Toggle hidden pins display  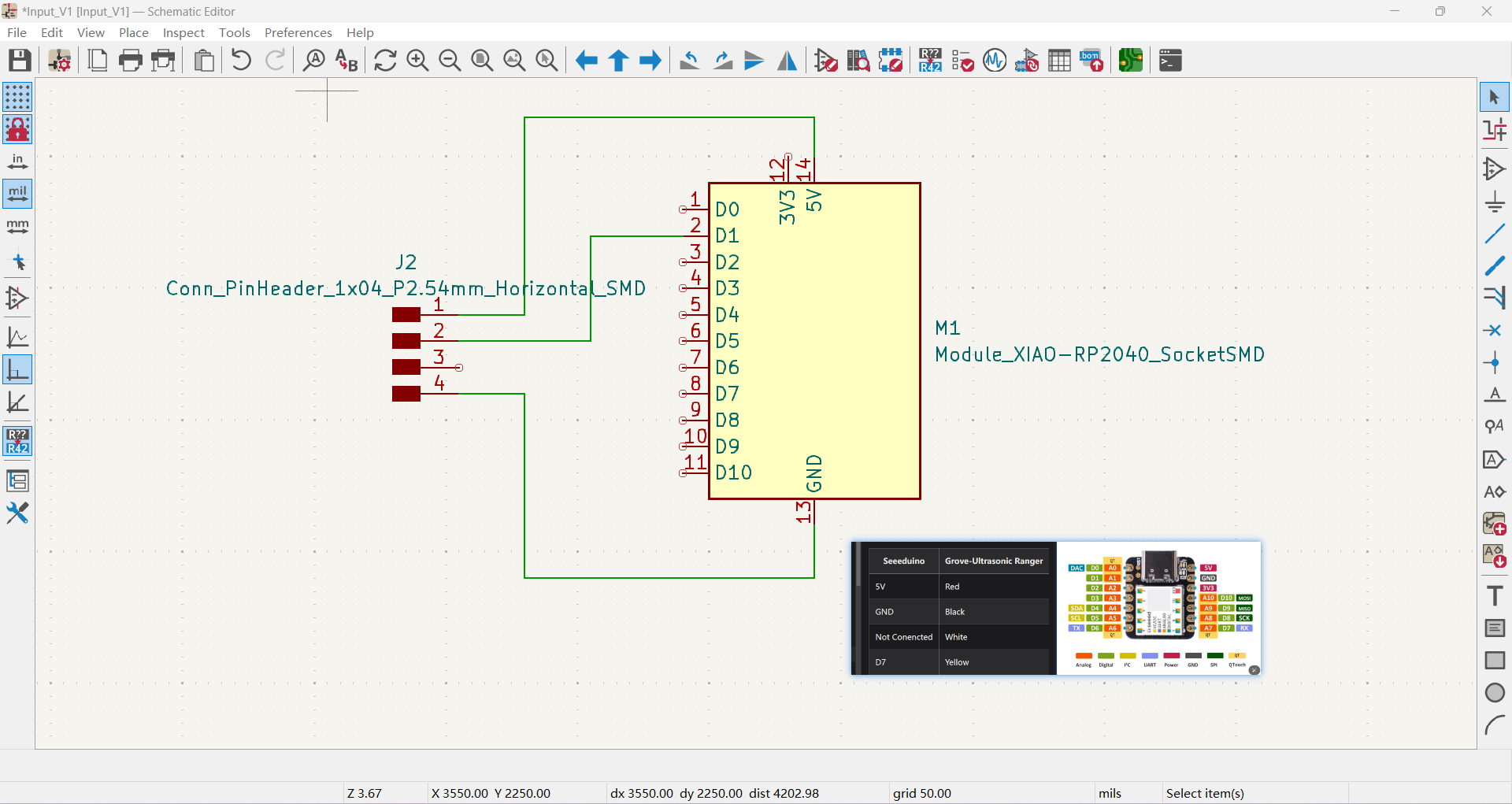[x=17, y=298]
